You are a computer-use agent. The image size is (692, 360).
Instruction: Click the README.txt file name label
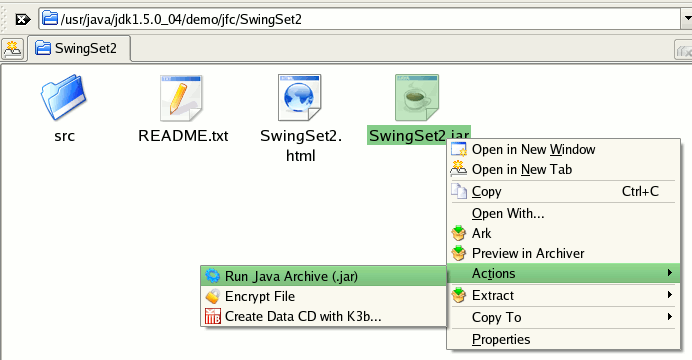[183, 136]
